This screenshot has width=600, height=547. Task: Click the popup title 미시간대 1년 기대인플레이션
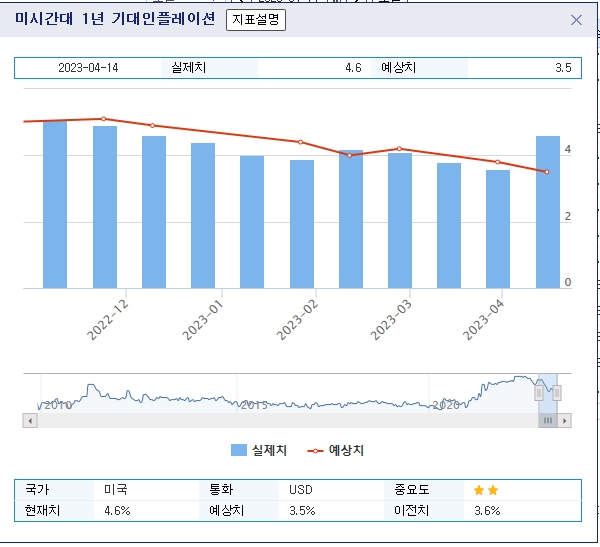coord(115,18)
